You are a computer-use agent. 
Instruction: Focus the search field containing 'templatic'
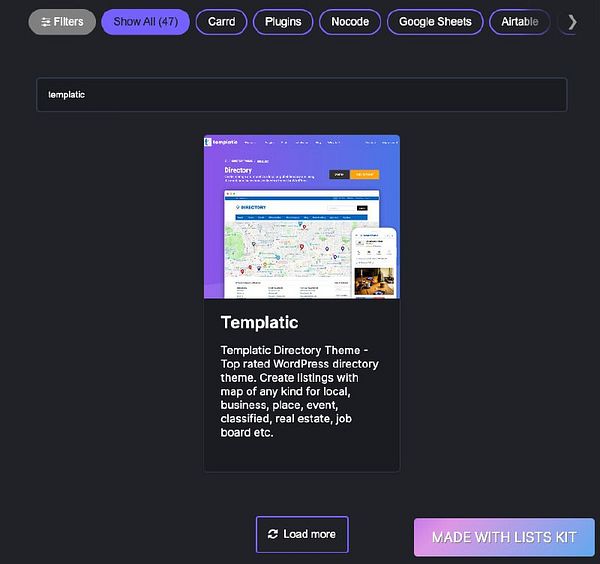[302, 95]
